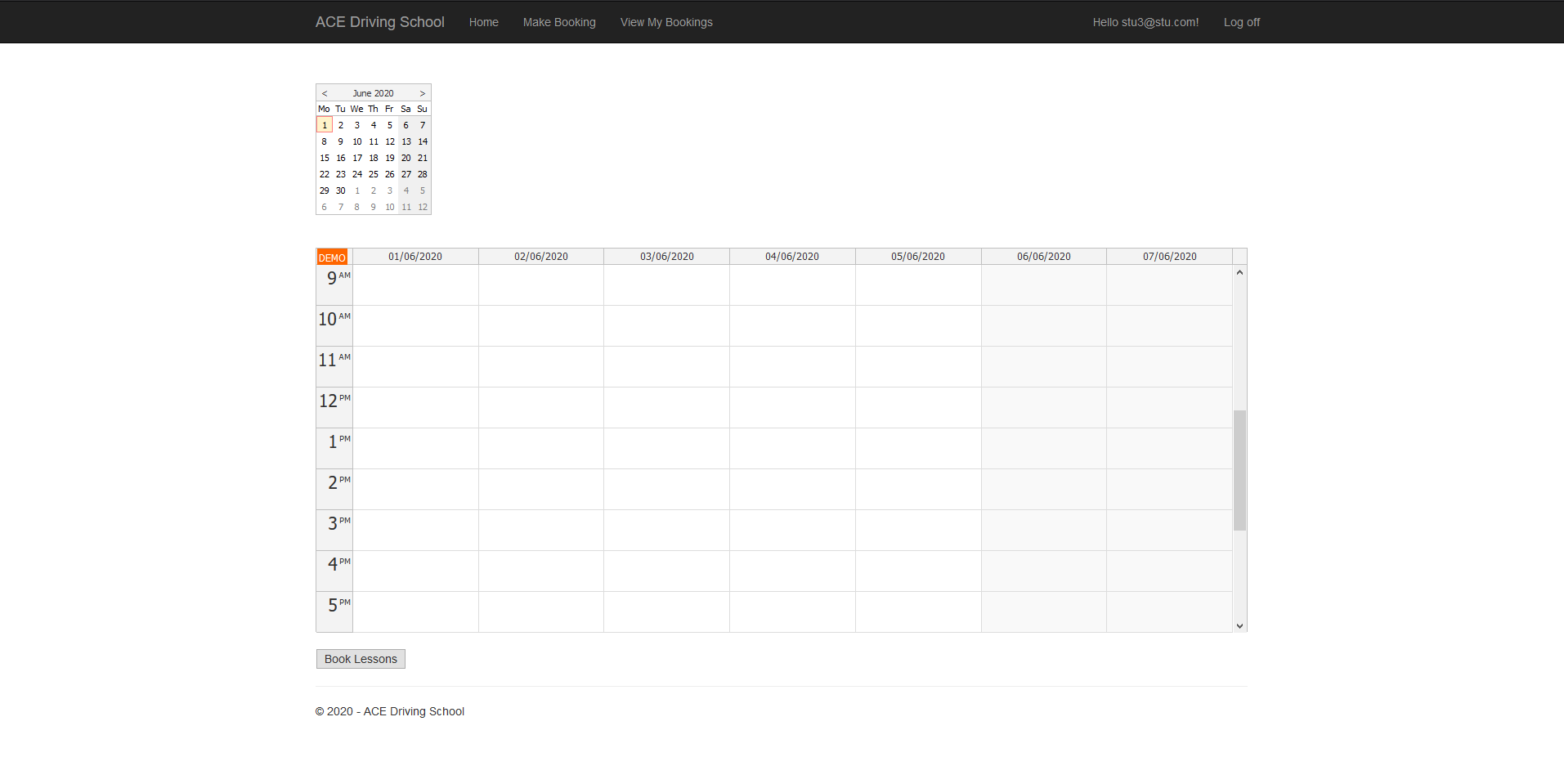Select July 6 in mini calendar
The height and width of the screenshot is (784, 1564).
[325, 207]
